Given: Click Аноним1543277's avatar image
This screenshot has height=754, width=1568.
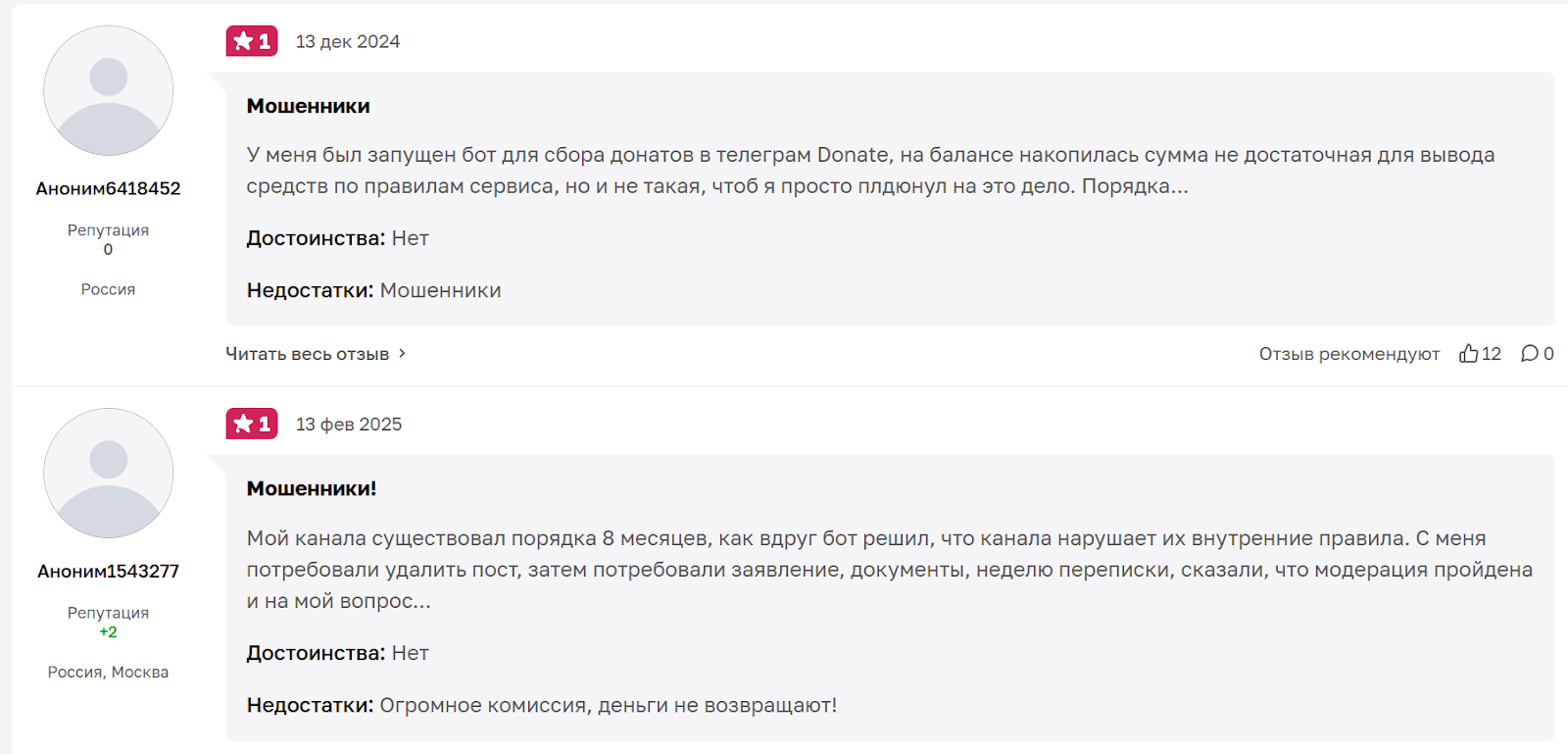Looking at the screenshot, I should click(x=108, y=473).
